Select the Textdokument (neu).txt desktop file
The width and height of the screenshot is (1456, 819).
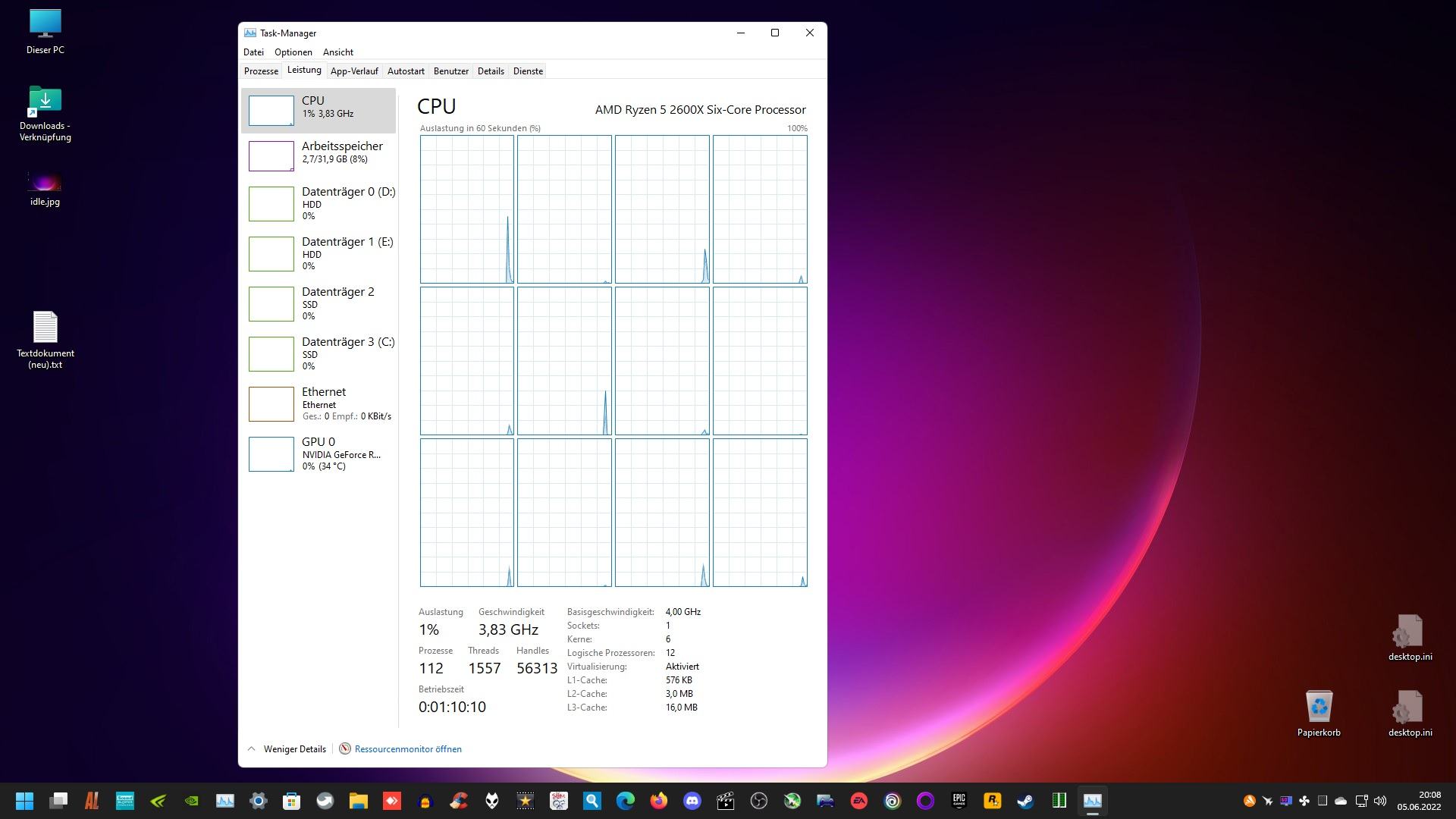45,340
